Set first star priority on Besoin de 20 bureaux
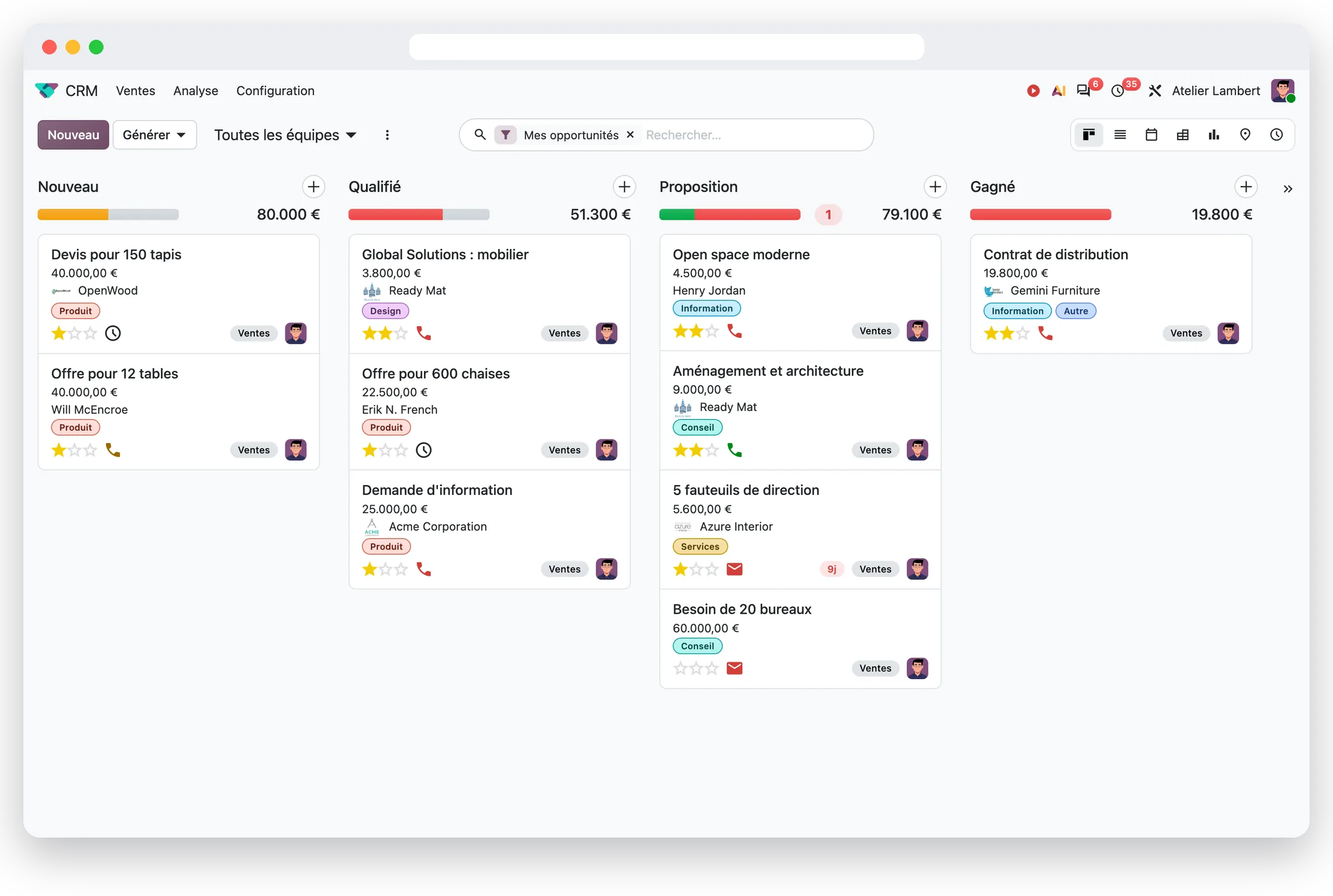 (681, 668)
